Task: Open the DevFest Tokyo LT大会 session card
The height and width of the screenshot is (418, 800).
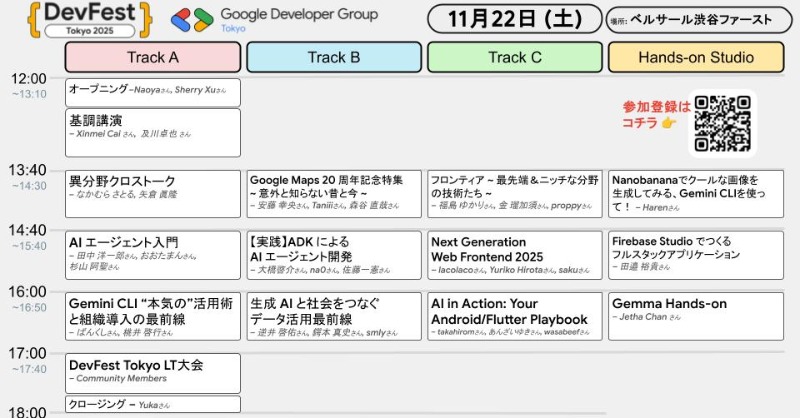Action: (153, 374)
